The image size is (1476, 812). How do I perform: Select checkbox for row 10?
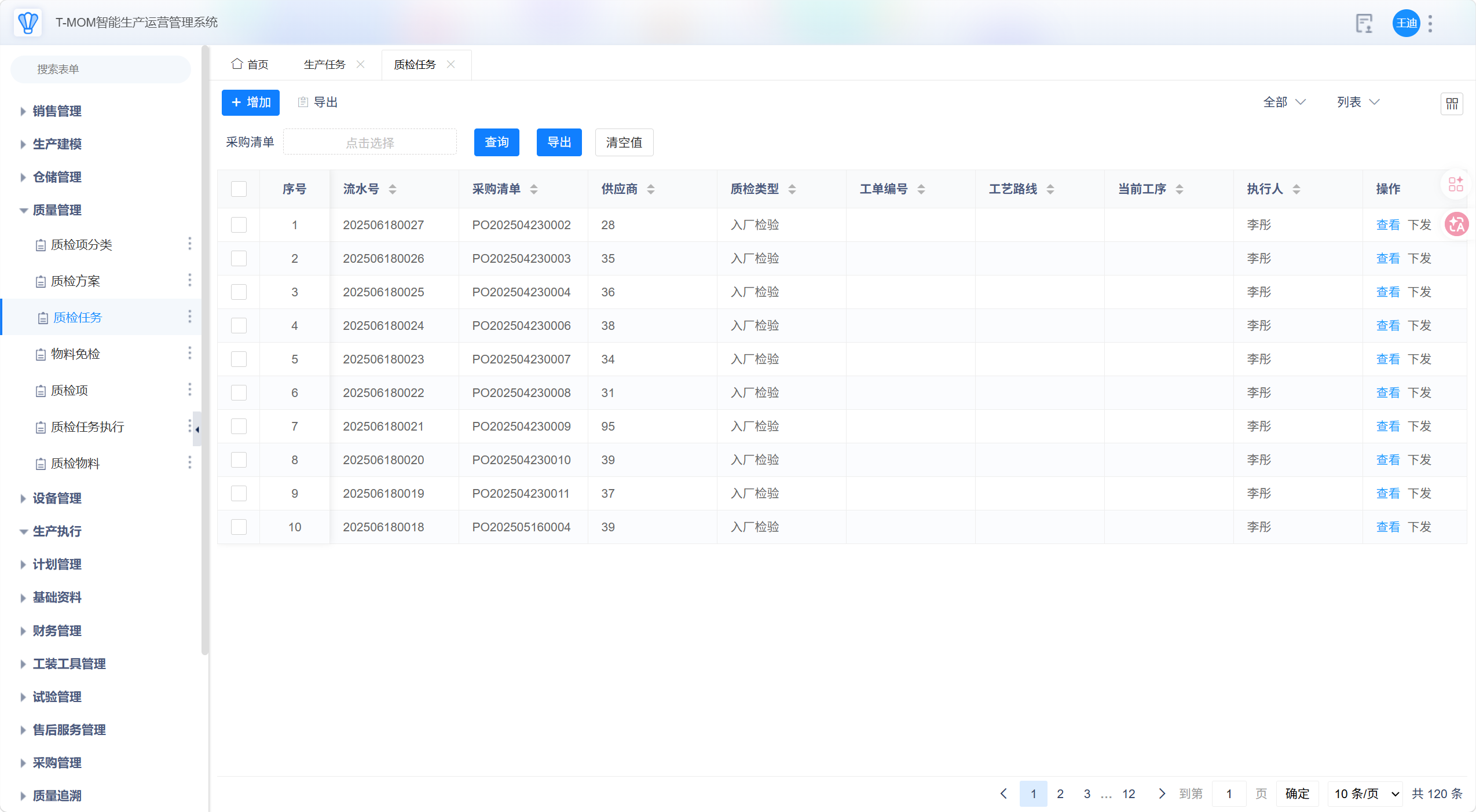point(239,527)
